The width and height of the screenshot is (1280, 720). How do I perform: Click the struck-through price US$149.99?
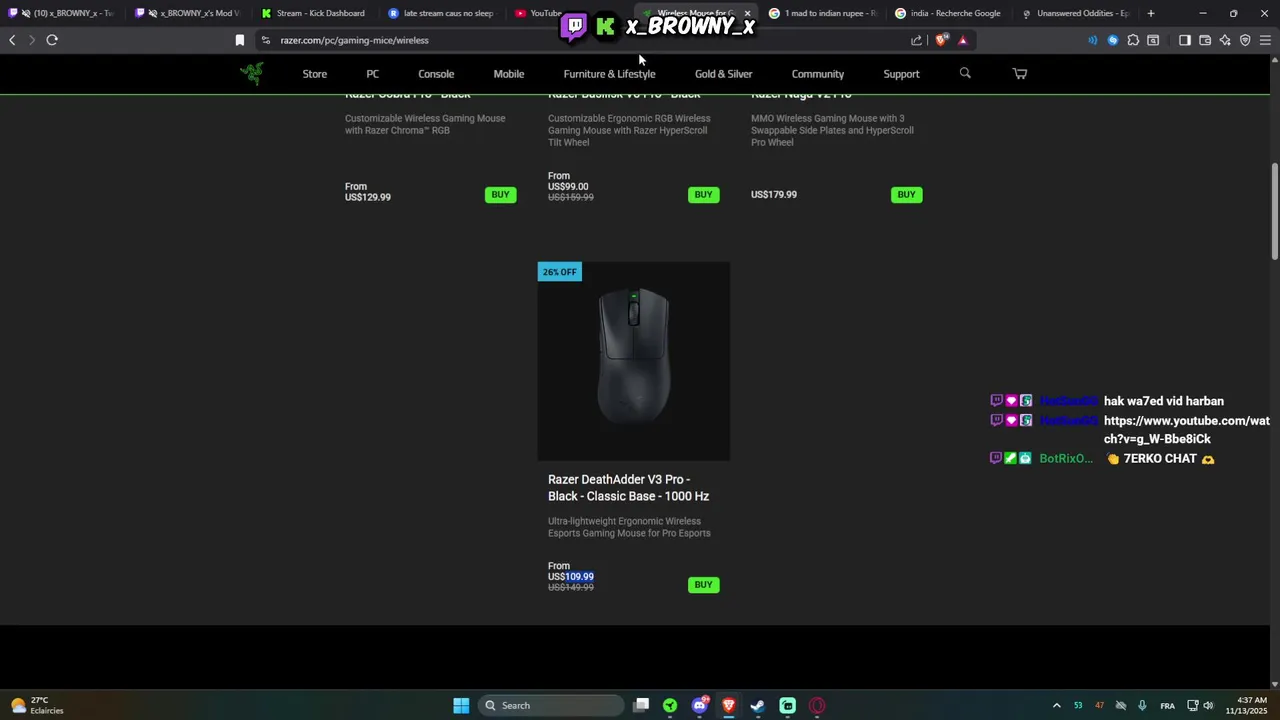571,587
